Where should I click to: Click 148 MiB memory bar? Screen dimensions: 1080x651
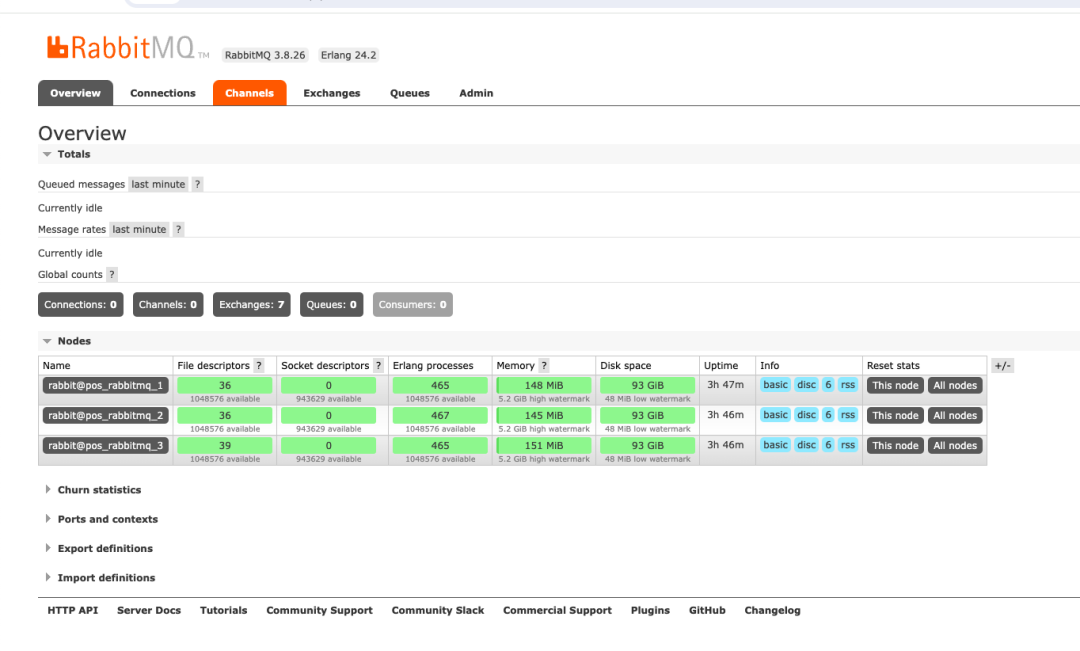click(544, 385)
